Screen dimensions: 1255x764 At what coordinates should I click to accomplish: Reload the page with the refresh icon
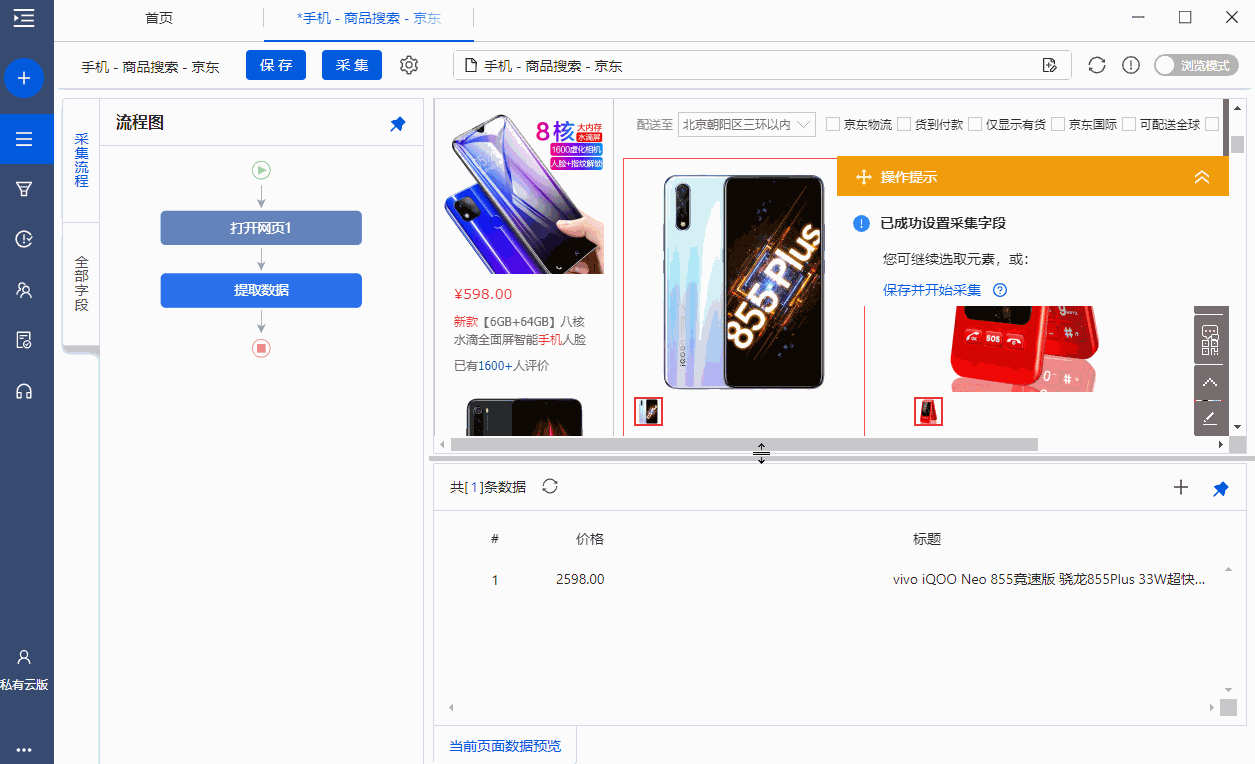pyautogui.click(x=1097, y=65)
